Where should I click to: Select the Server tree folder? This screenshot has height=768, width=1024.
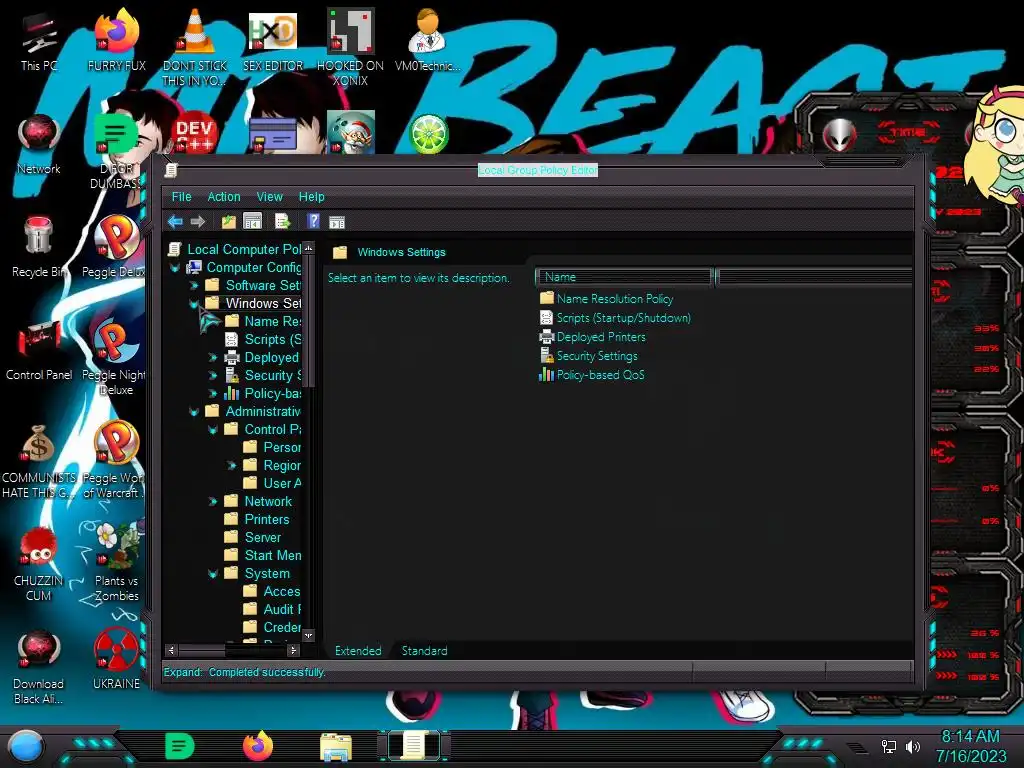pos(253,537)
